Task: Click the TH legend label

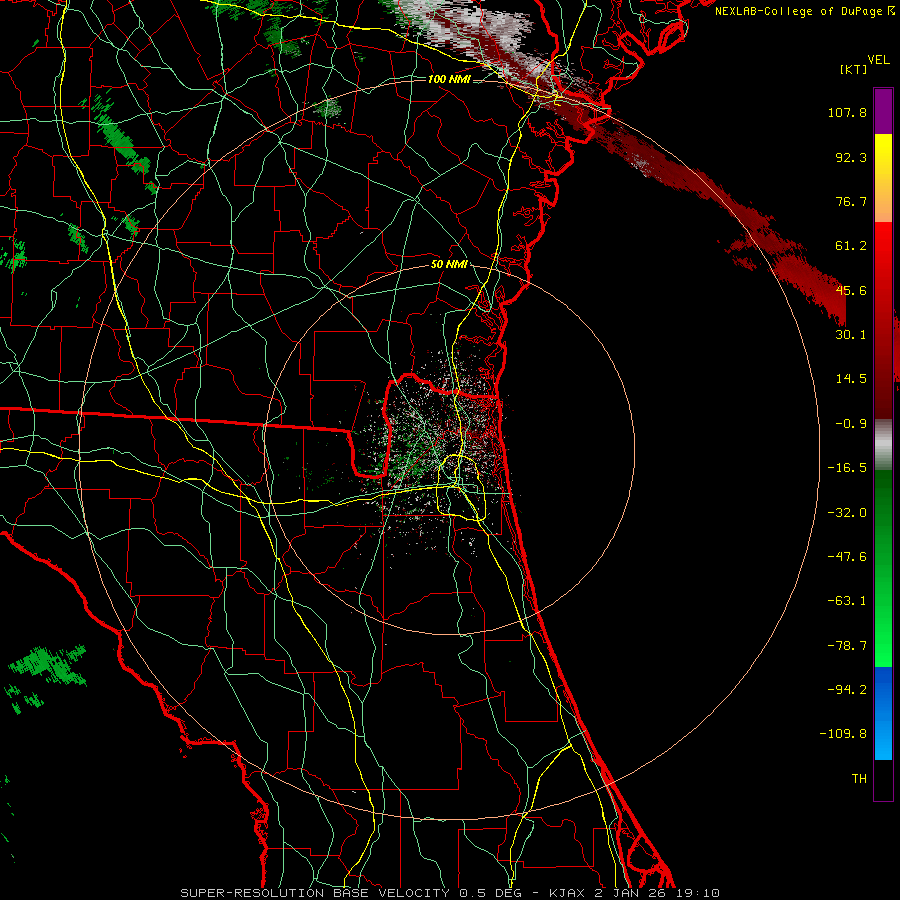Action: [x=859, y=779]
